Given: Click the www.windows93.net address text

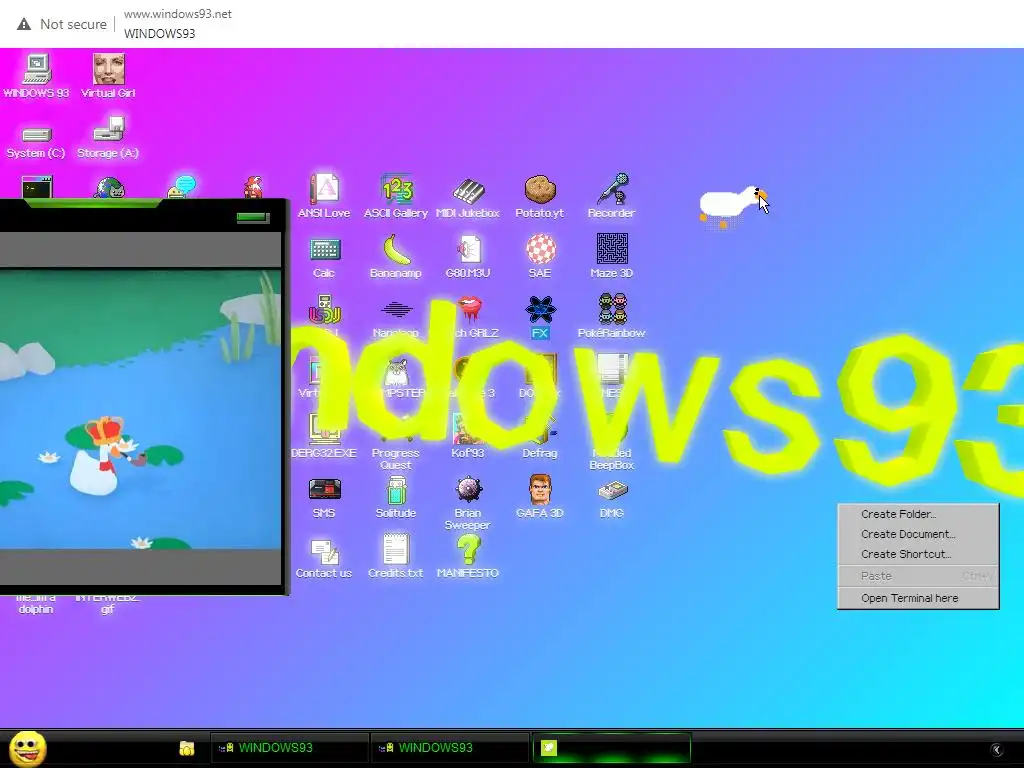Looking at the screenshot, I should 178,14.
